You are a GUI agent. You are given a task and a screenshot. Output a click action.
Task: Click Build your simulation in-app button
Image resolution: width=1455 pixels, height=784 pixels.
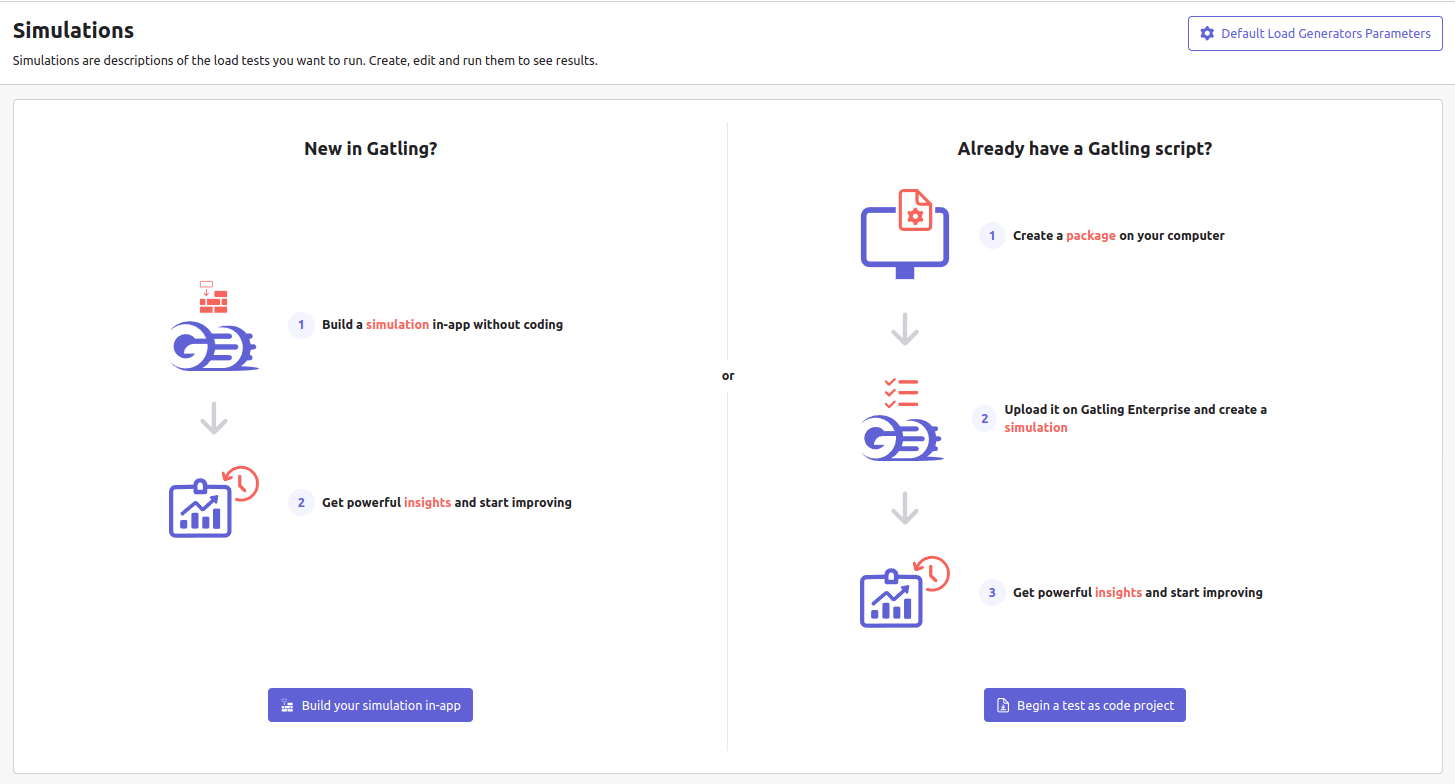click(370, 705)
